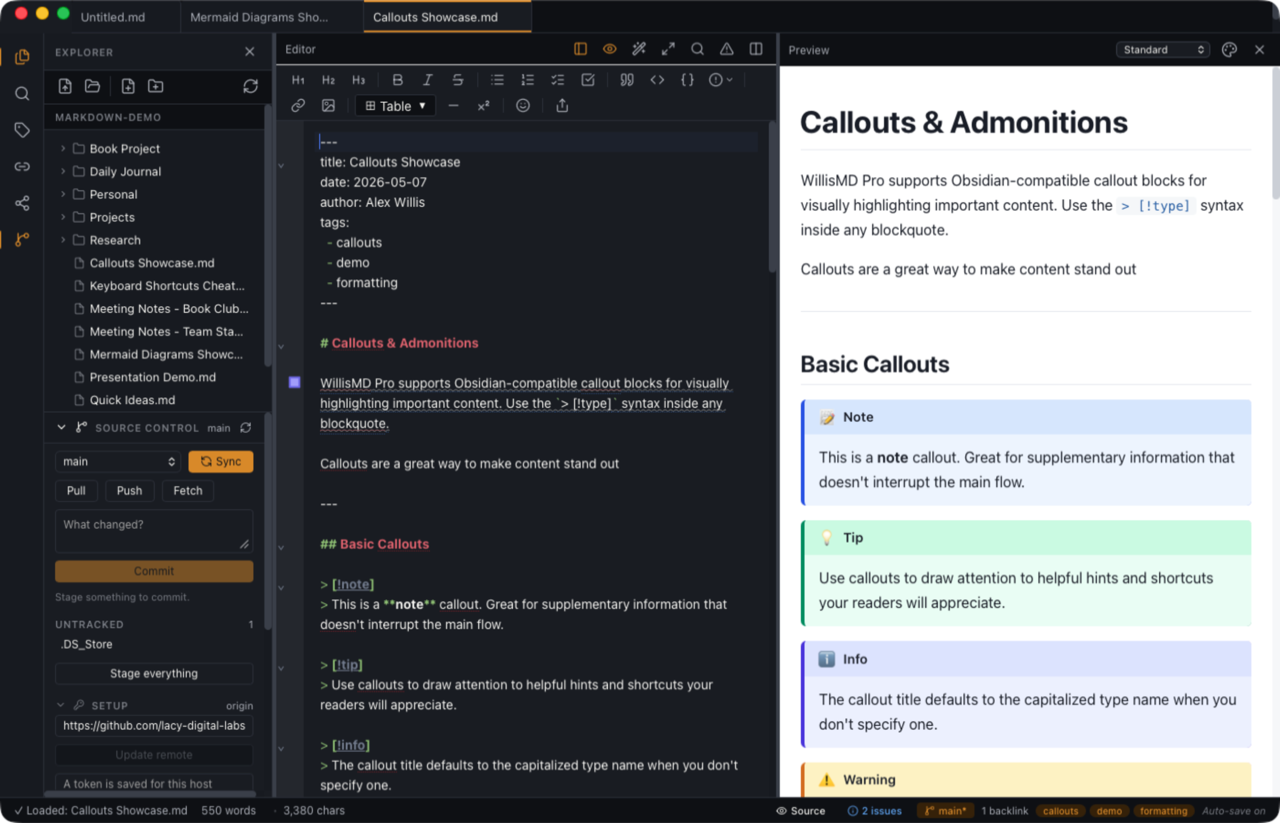The width and height of the screenshot is (1280, 823).
Task: Open the Graph share view in the activity bar
Action: tap(22, 203)
